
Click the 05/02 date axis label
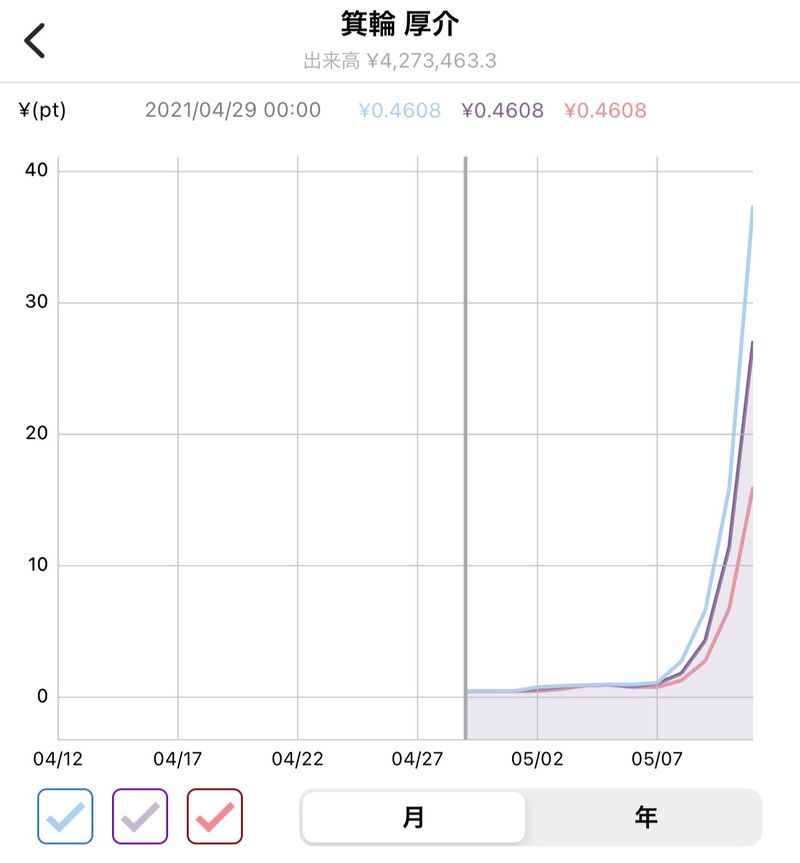tap(538, 759)
